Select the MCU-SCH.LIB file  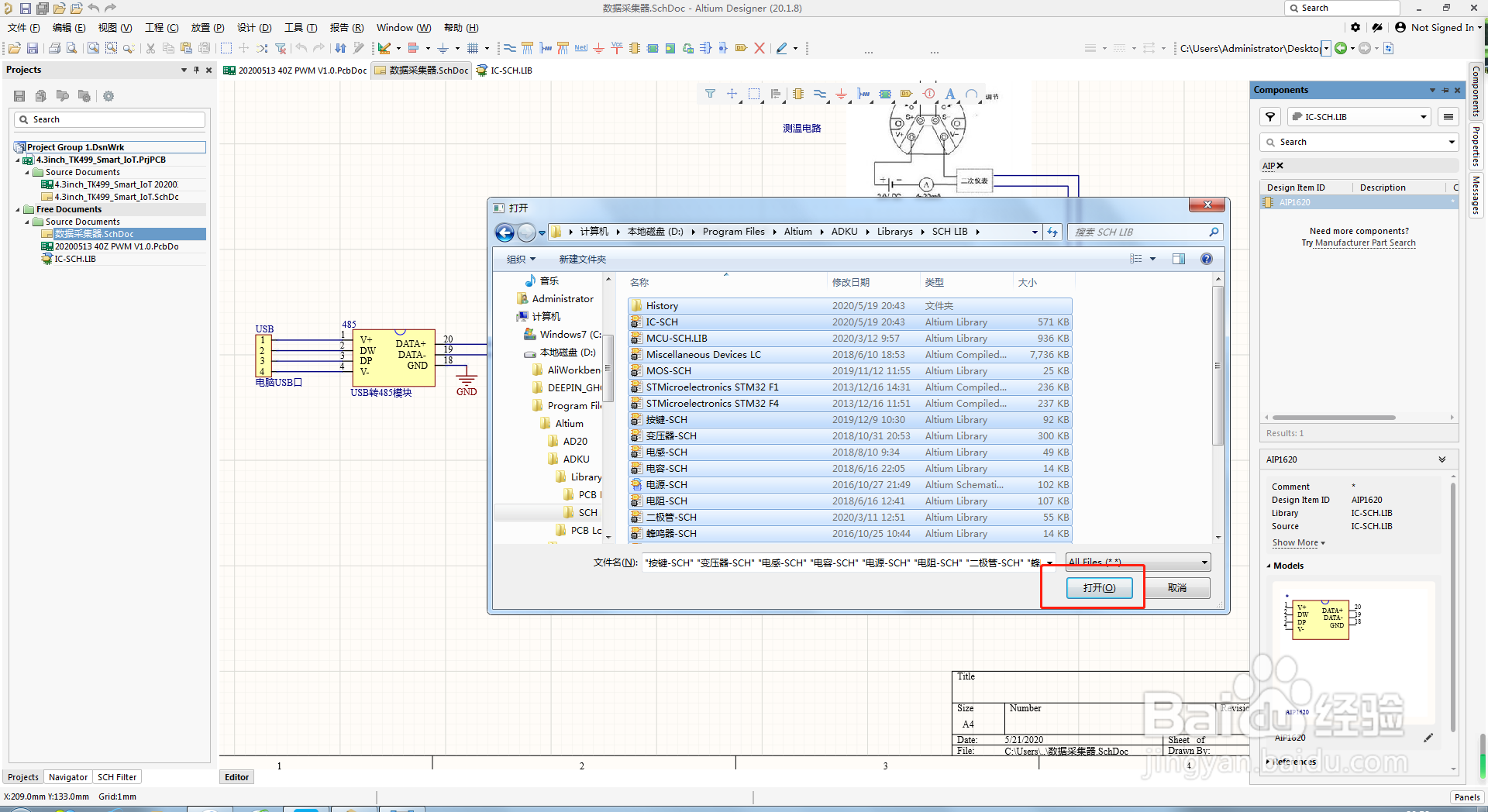849,339
